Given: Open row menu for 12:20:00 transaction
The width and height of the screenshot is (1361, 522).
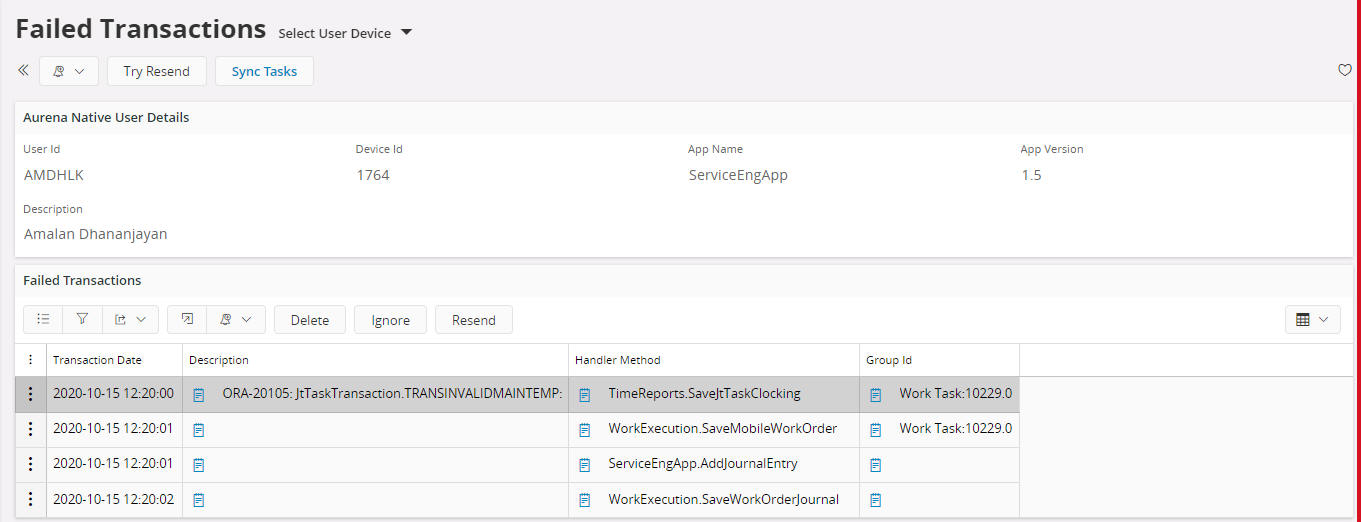Looking at the screenshot, I should click(30, 394).
